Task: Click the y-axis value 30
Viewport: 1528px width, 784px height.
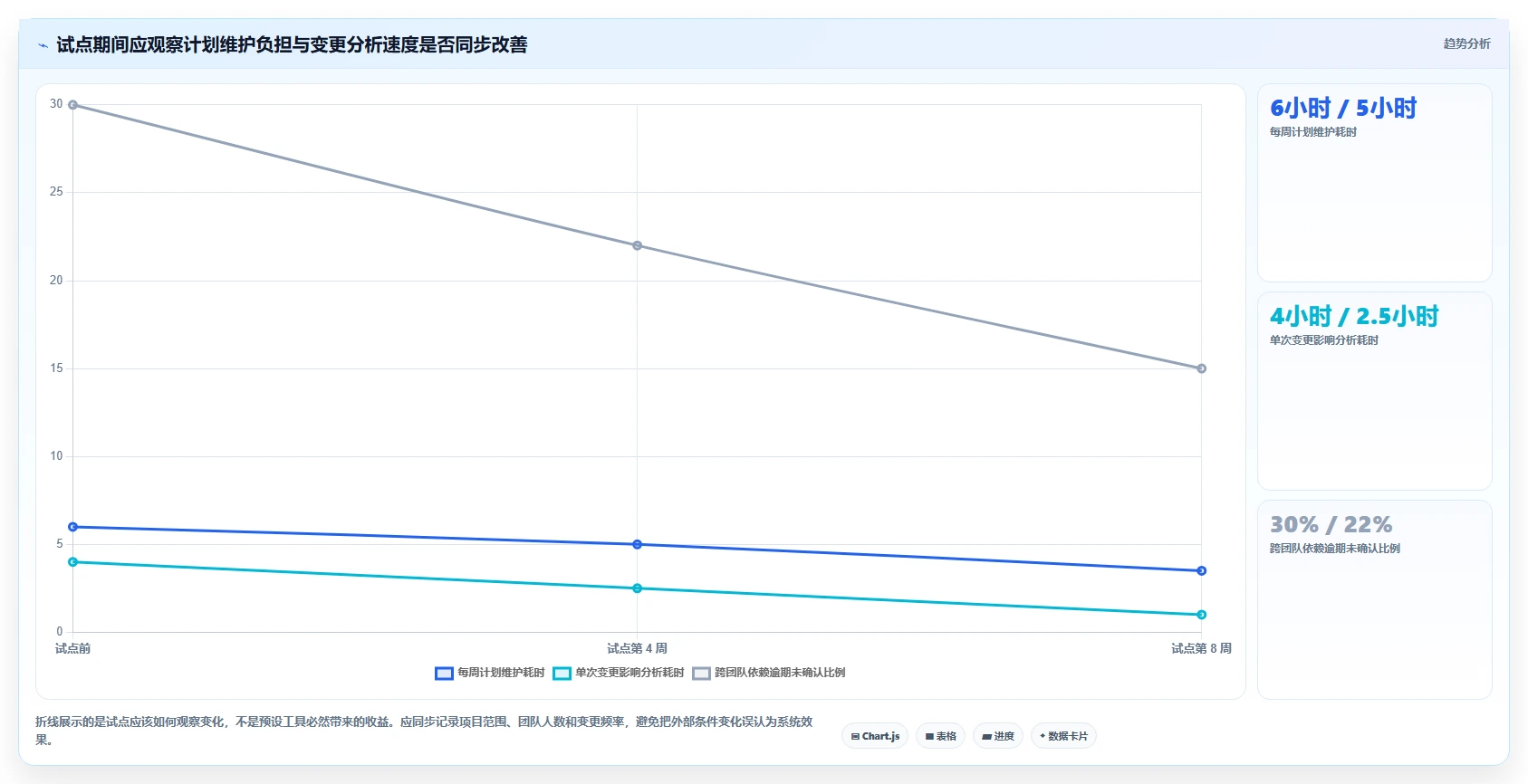Action: click(x=56, y=104)
